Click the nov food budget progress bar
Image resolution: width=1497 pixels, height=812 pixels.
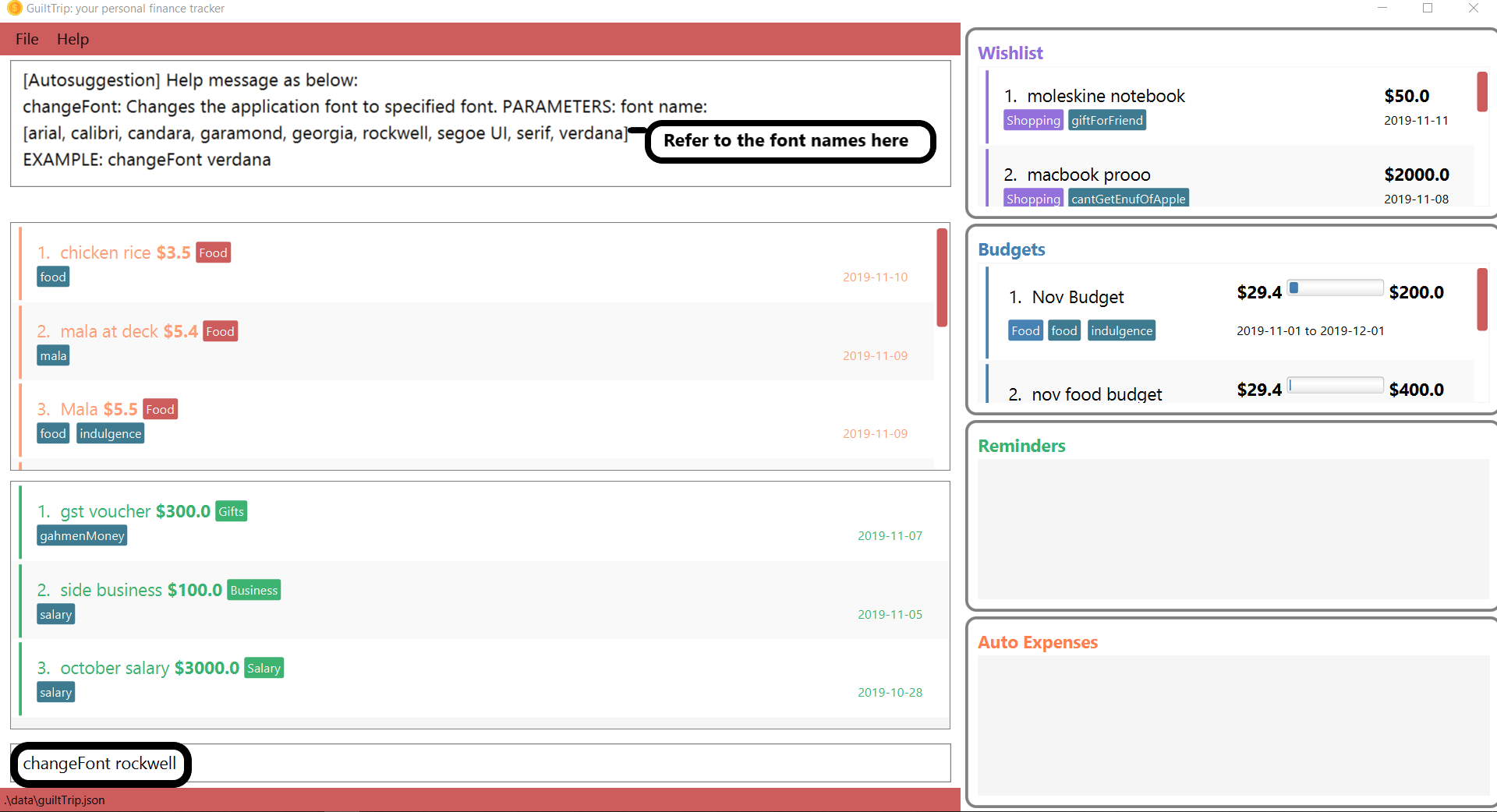click(x=1335, y=385)
